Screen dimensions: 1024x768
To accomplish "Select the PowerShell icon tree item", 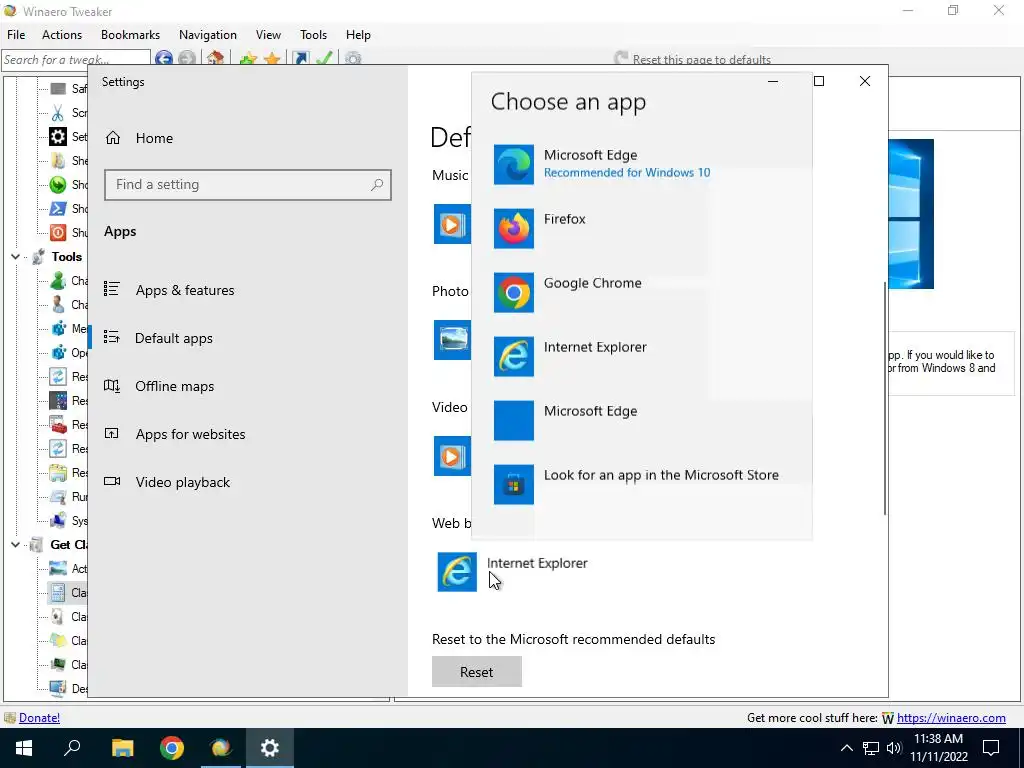I will pyautogui.click(x=58, y=208).
